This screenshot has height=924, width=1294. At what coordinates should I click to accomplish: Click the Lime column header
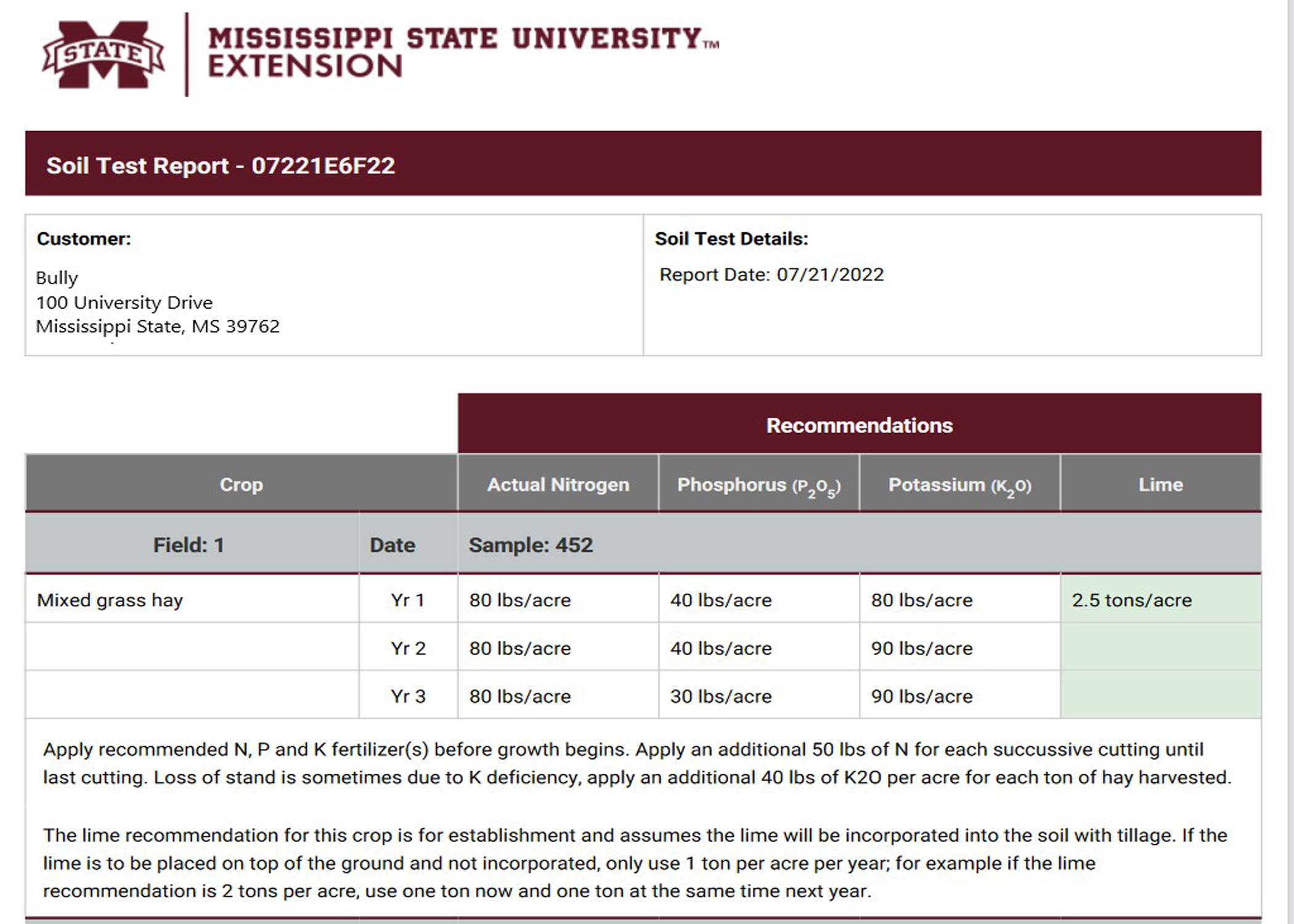[1161, 484]
